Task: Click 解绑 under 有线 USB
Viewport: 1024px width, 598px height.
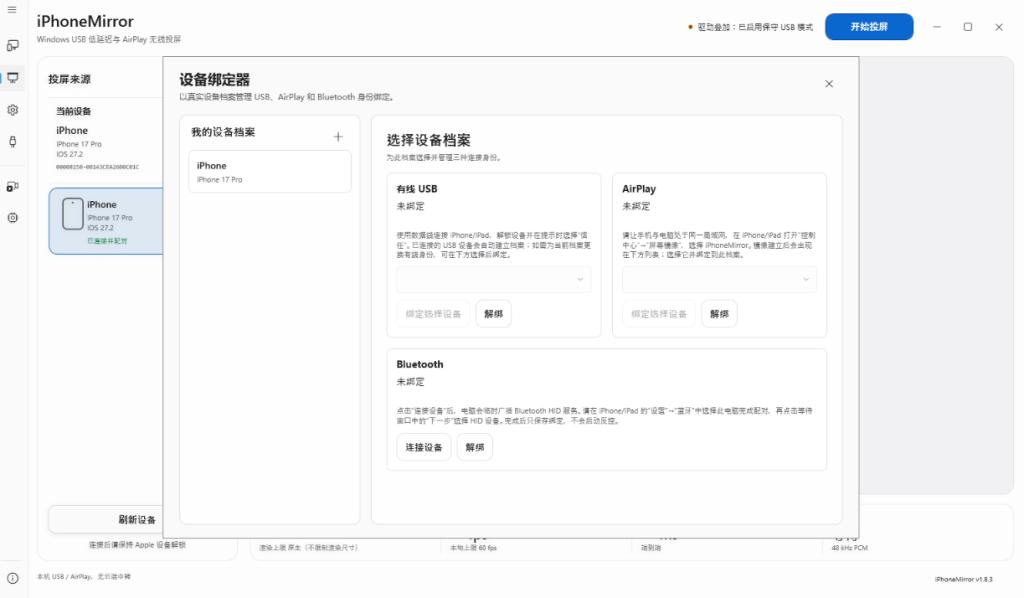Action: pyautogui.click(x=494, y=314)
